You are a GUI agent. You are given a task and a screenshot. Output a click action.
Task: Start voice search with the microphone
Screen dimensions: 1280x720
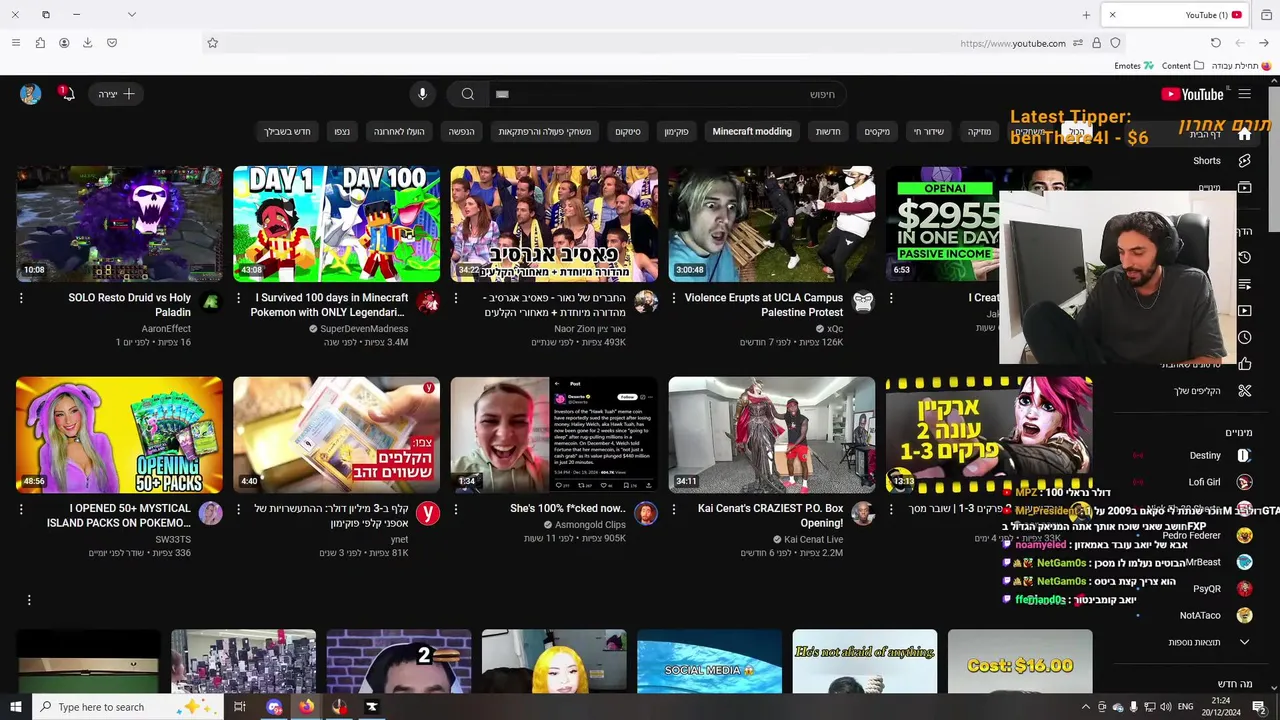pos(422,94)
